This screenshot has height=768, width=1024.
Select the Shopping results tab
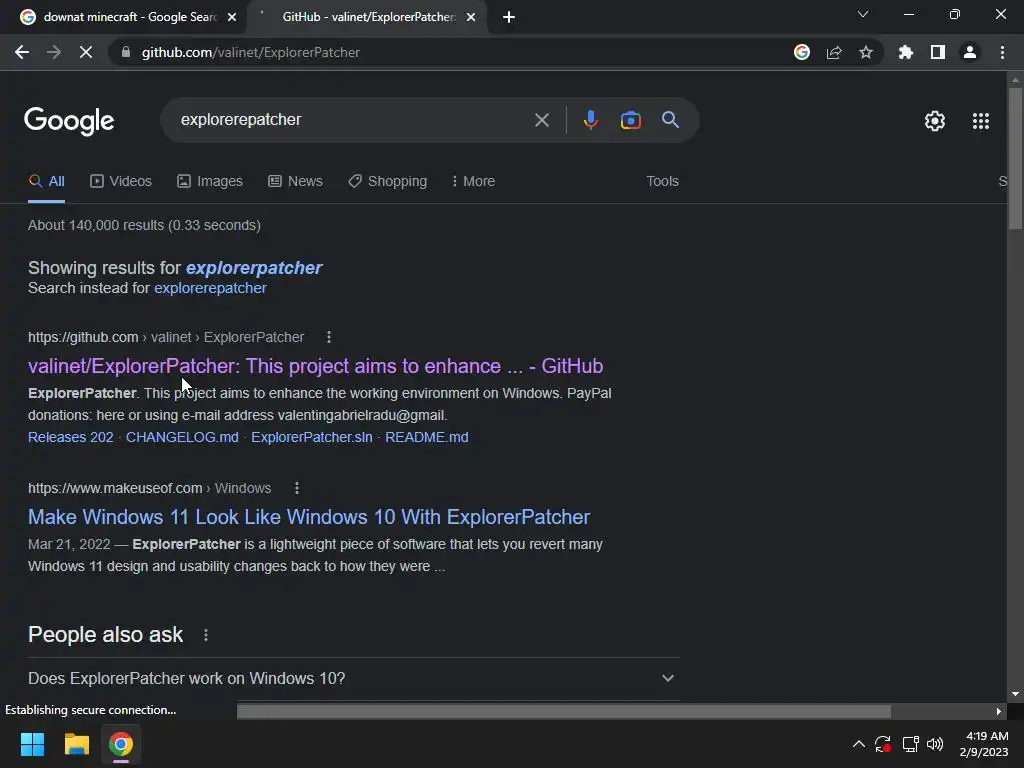tap(388, 181)
